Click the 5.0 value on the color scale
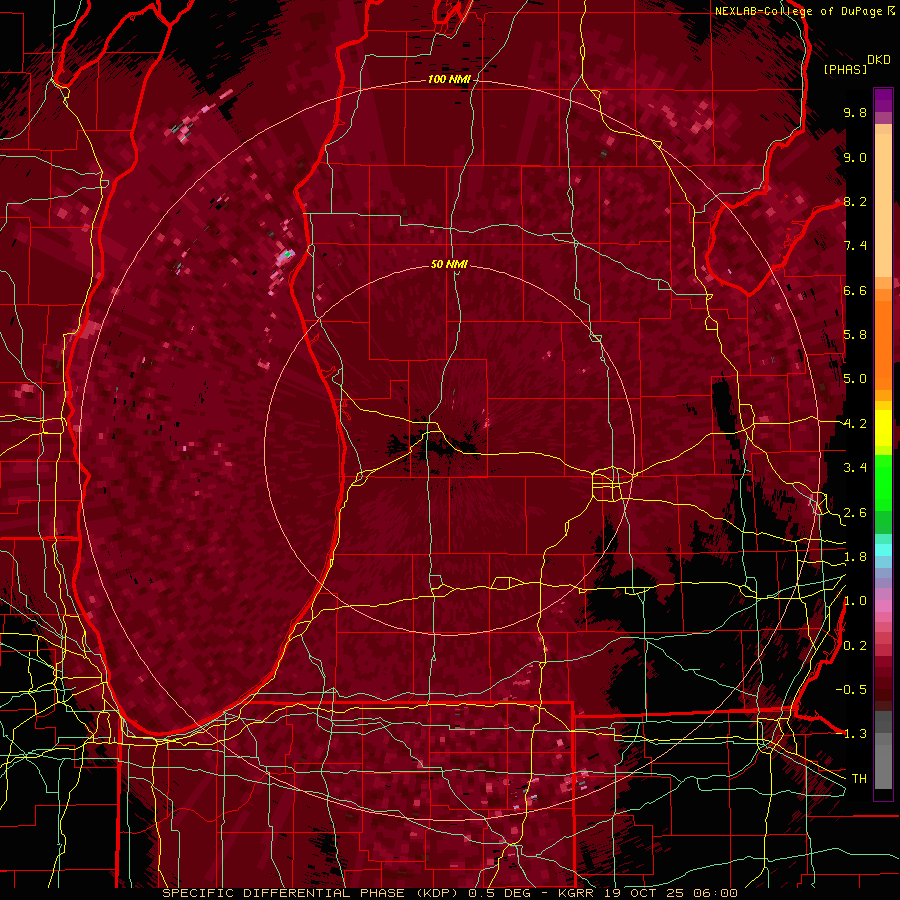Image resolution: width=900 pixels, height=900 pixels. [855, 379]
